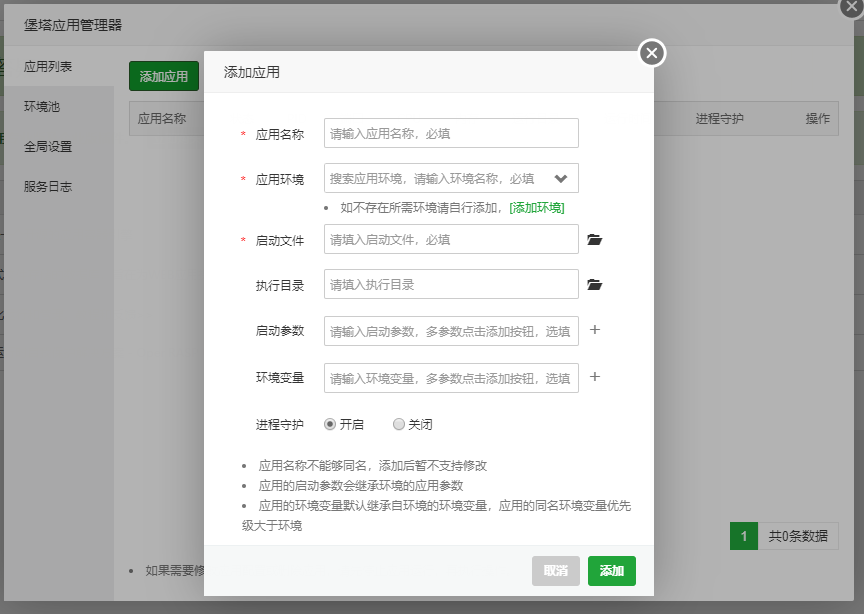Click the 堡塔应用管理器 window title
The image size is (864, 614).
click(x=73, y=25)
